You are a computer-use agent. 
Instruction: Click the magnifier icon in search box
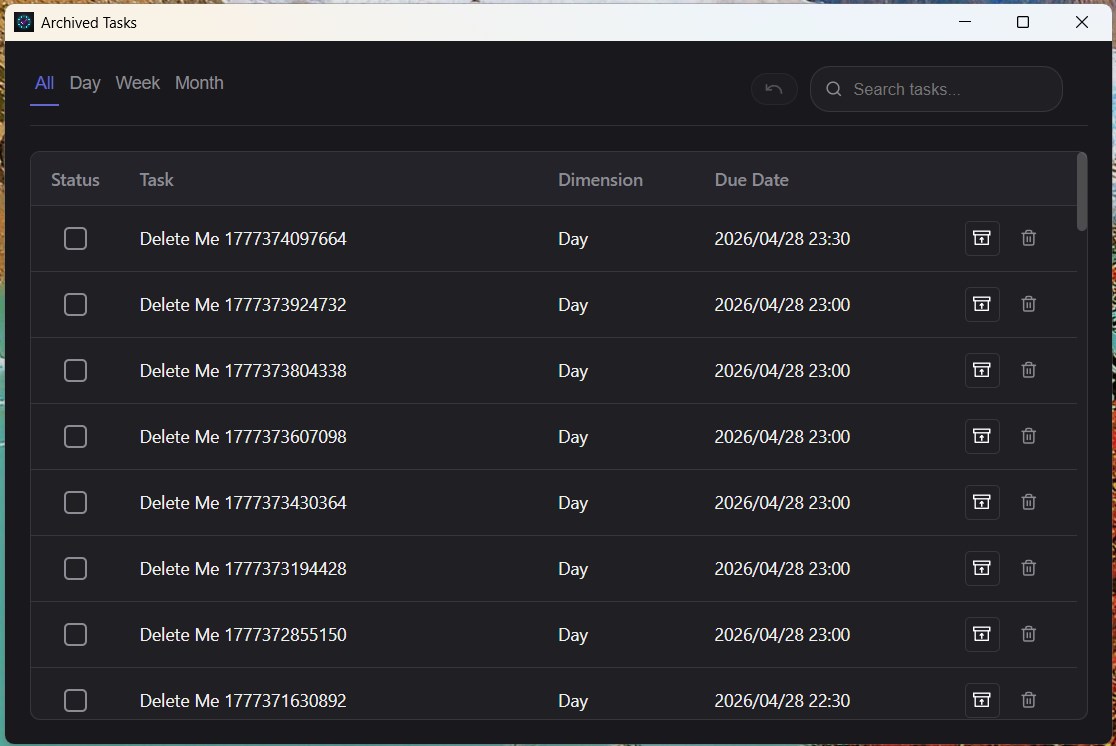pyautogui.click(x=833, y=89)
